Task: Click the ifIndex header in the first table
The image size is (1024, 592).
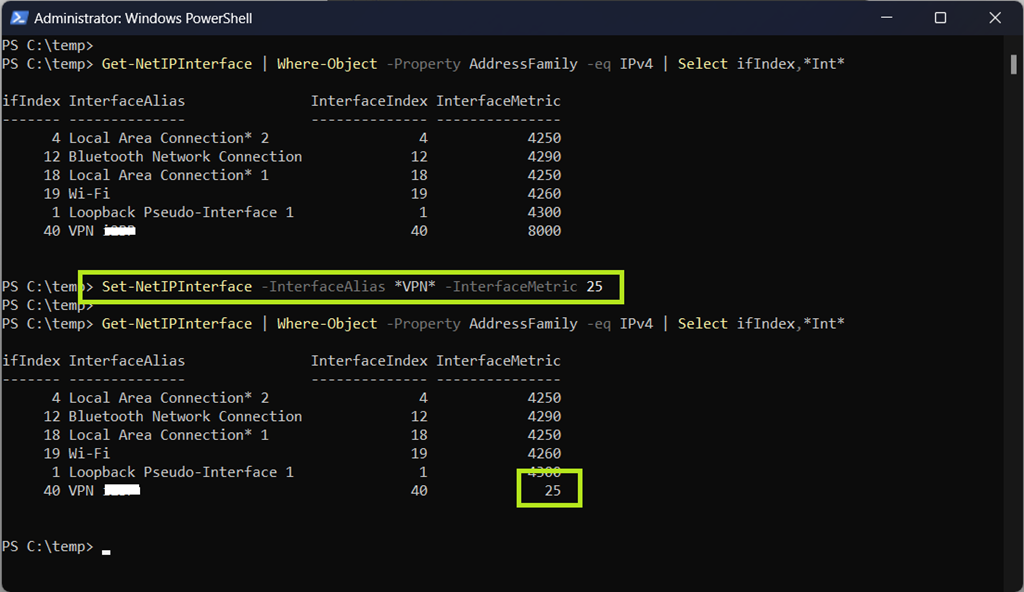Action: click(x=31, y=101)
